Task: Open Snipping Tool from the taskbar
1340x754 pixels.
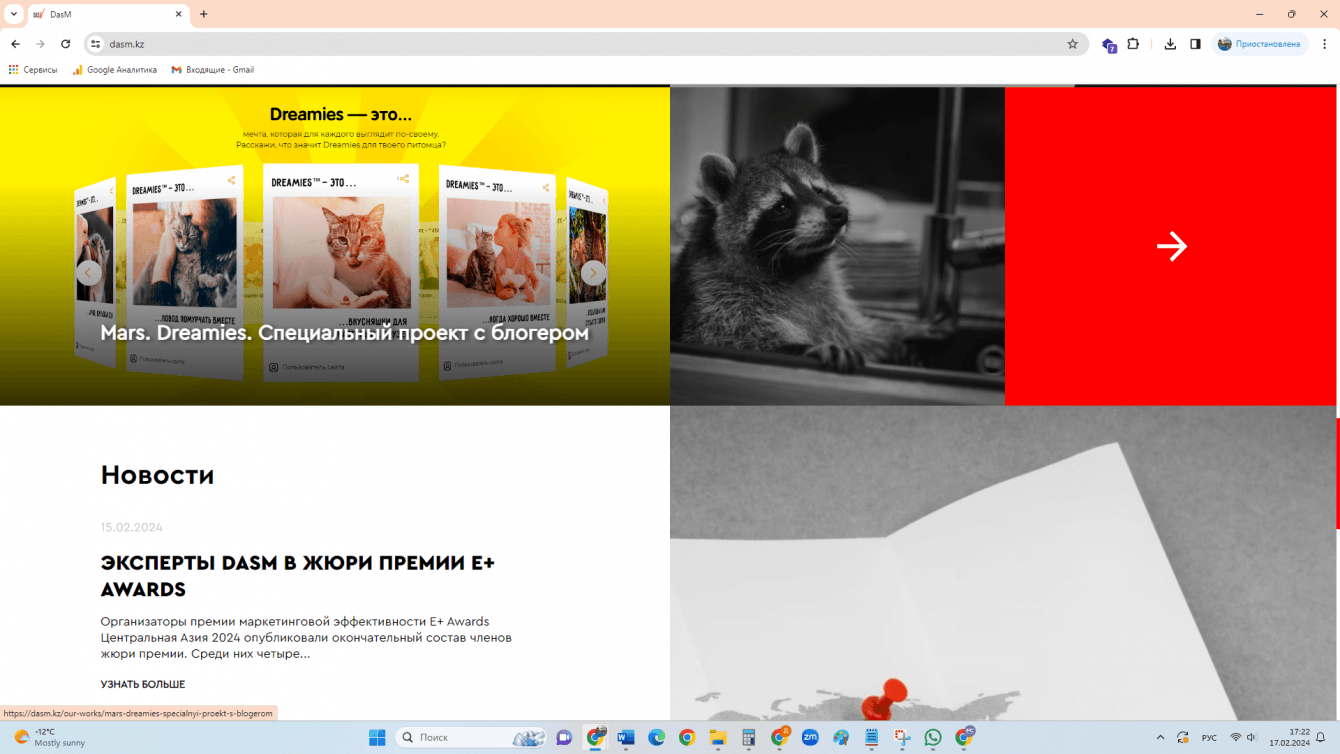Action: pos(902,738)
